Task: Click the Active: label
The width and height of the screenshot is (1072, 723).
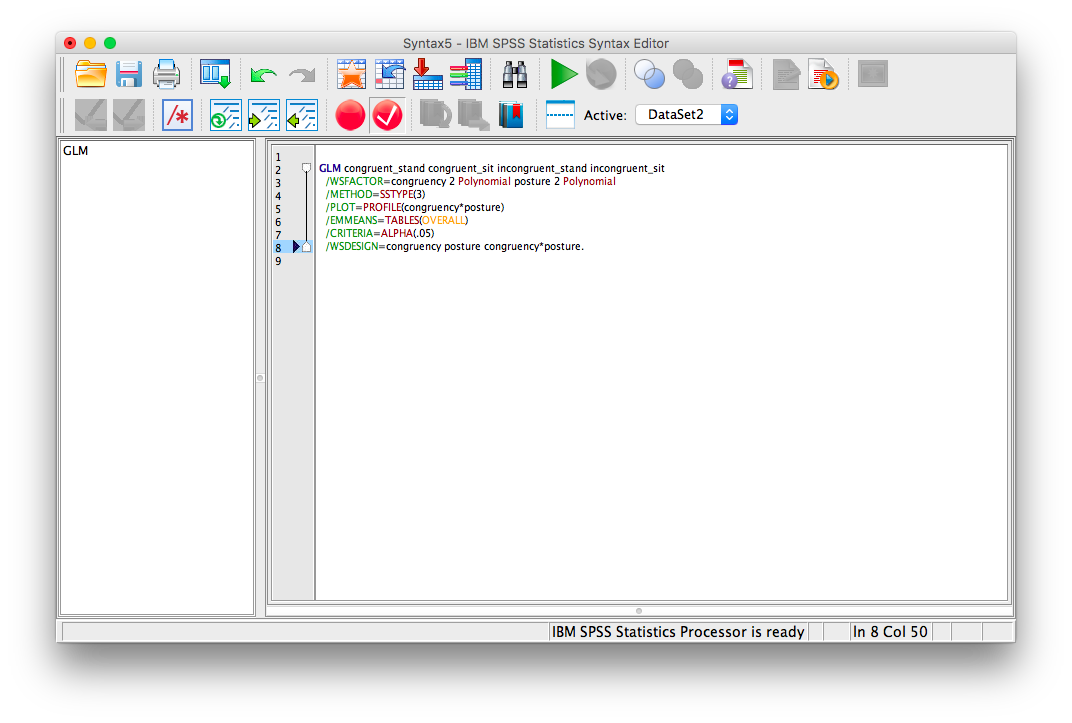Action: tap(605, 115)
